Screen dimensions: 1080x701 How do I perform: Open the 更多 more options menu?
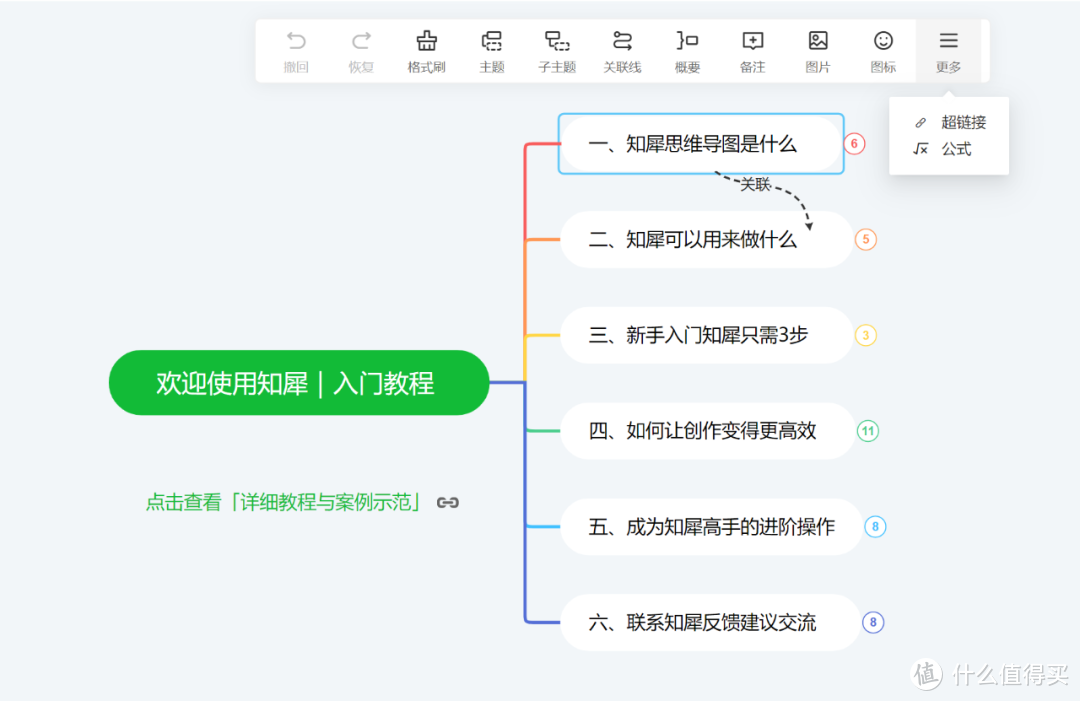(x=948, y=50)
